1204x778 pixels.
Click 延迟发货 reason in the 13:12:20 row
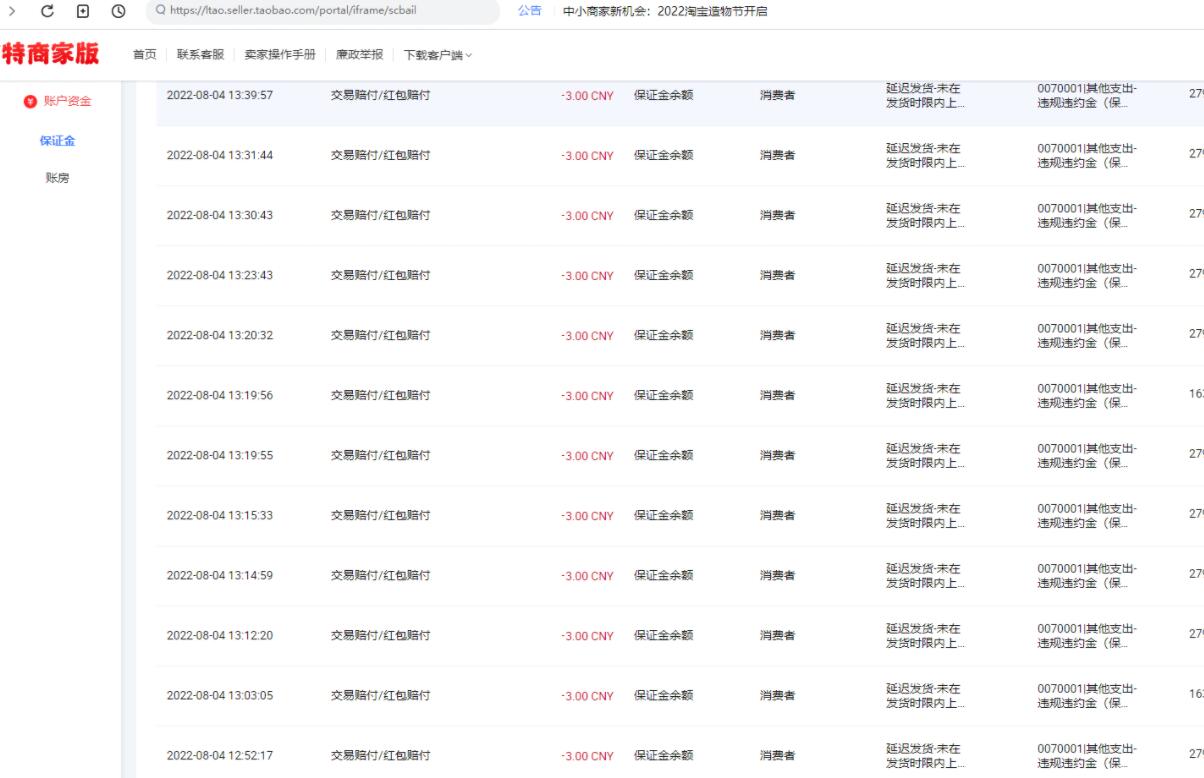pos(926,635)
